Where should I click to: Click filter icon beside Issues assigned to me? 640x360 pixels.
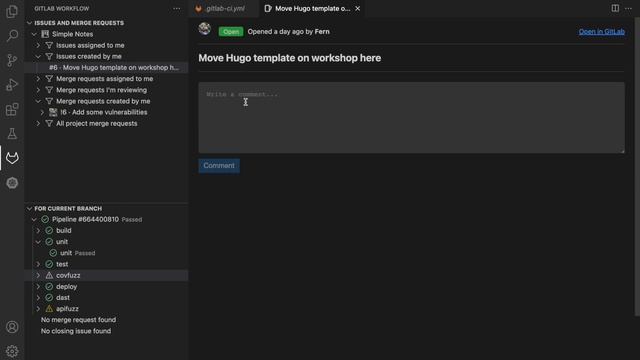(x=49, y=45)
